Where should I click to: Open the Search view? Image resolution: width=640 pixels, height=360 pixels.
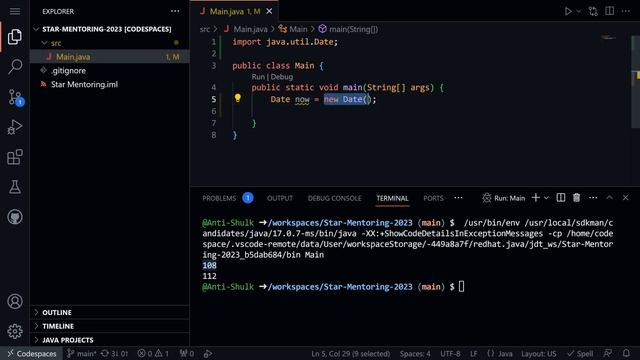coord(15,66)
